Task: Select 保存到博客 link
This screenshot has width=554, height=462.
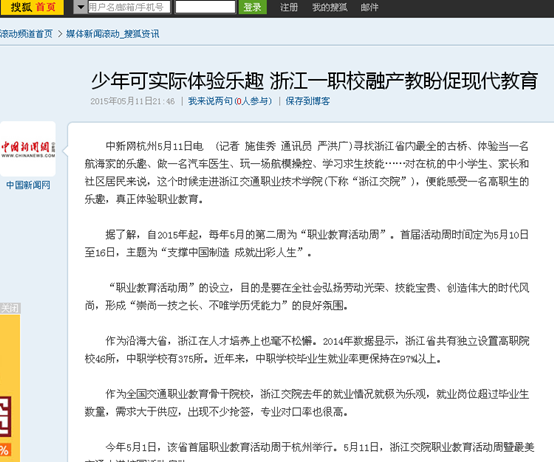Action: pyautogui.click(x=307, y=101)
